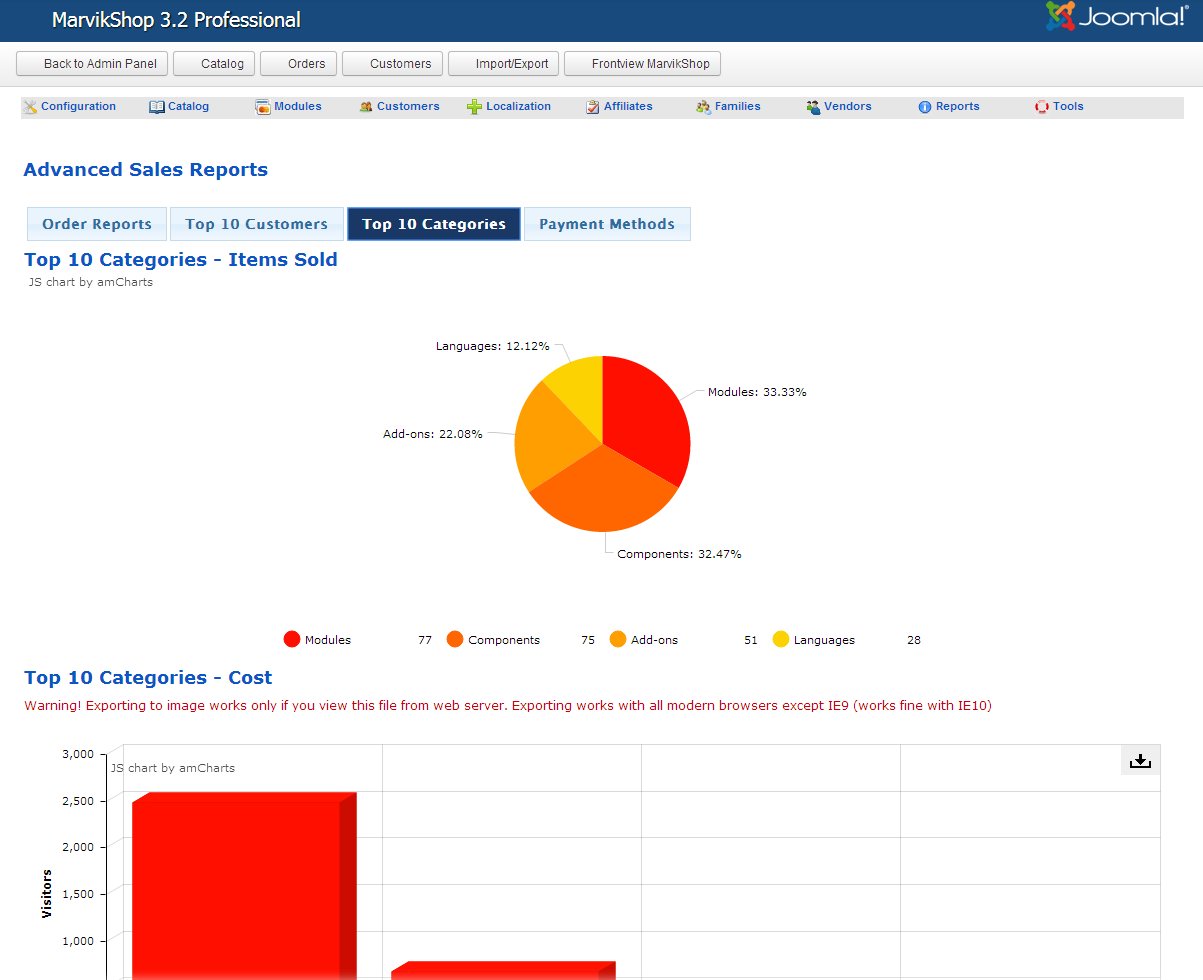Click the Localization green plus icon
The image size is (1203, 980).
tap(475, 107)
